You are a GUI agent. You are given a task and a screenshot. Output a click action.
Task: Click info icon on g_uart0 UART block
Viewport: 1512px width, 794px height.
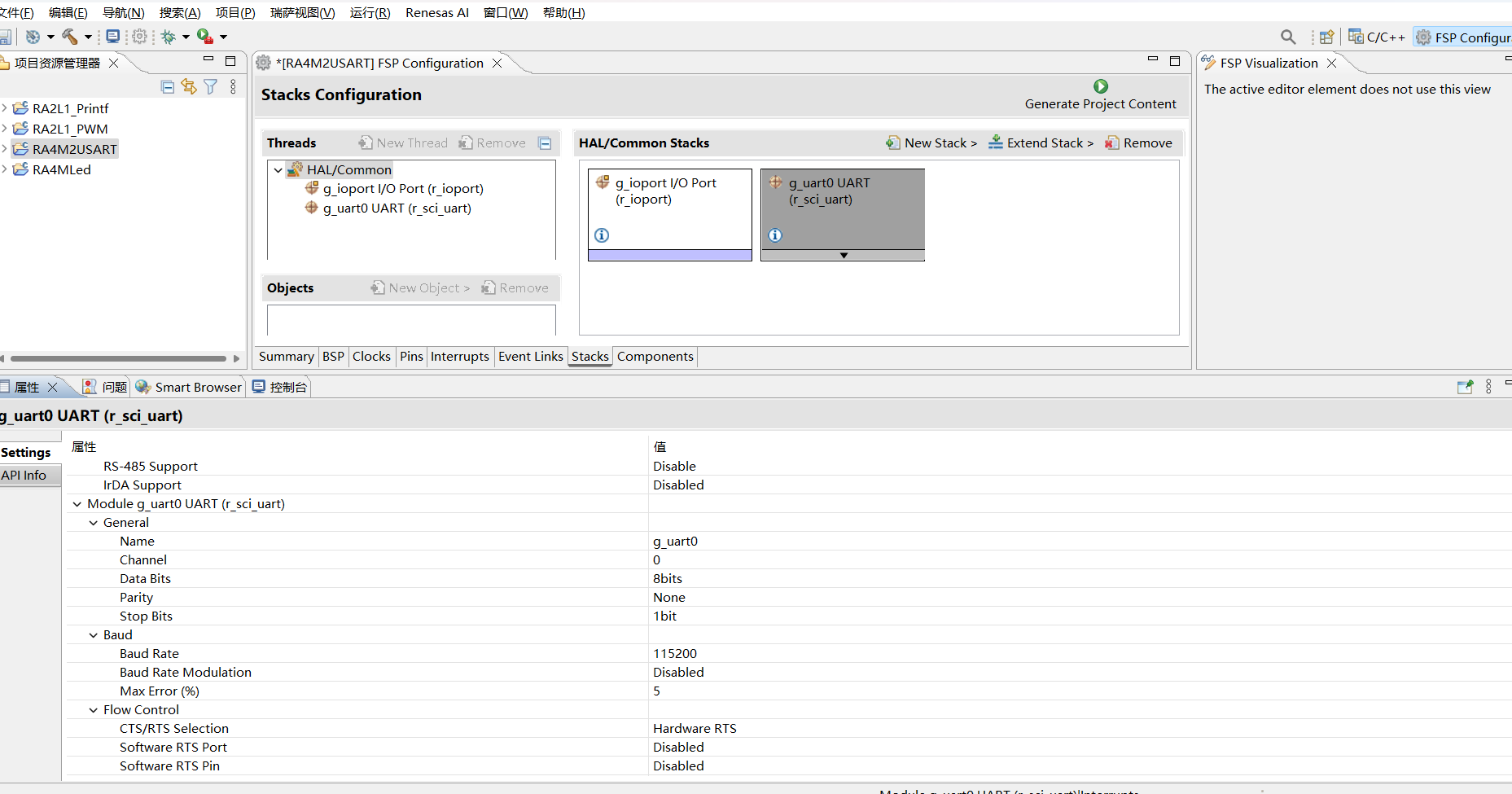(x=775, y=235)
